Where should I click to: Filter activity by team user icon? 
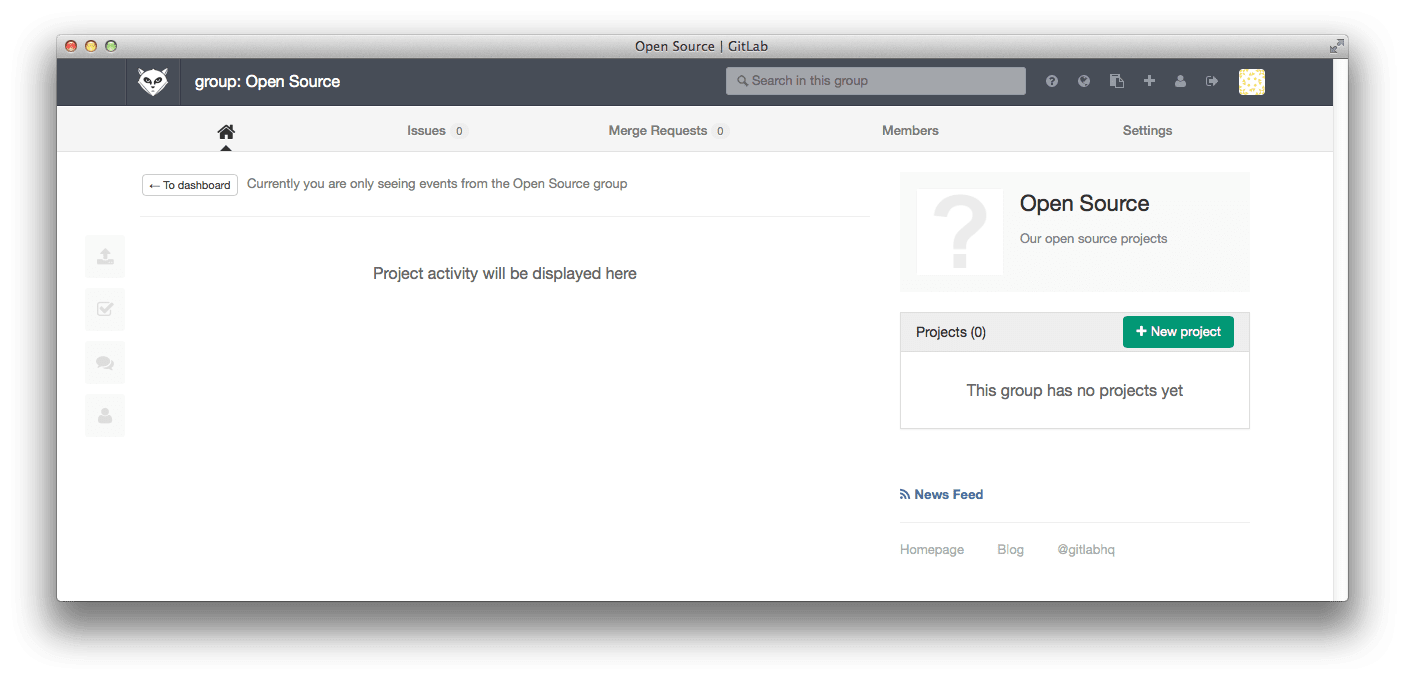(x=105, y=415)
